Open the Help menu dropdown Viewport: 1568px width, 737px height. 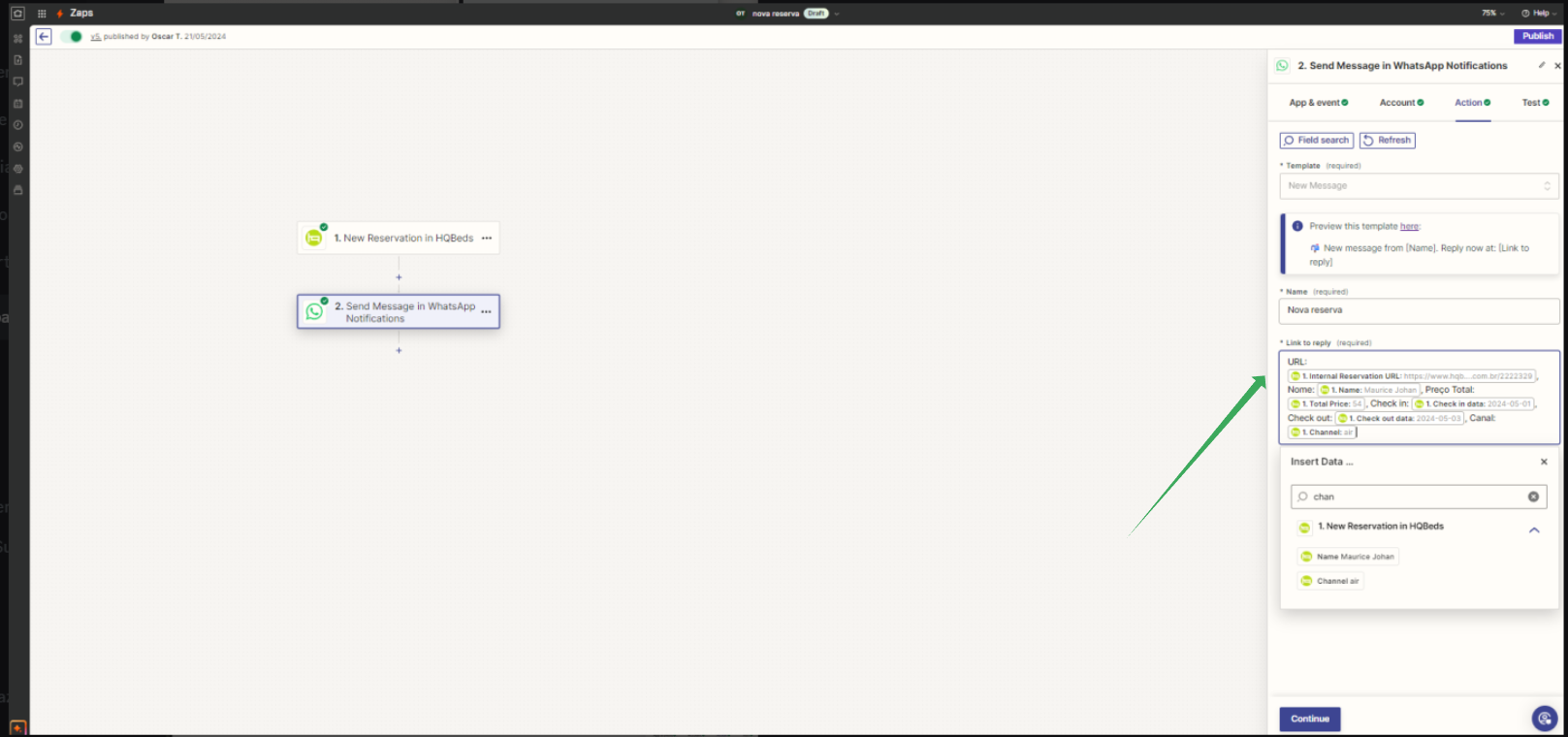pos(1539,14)
